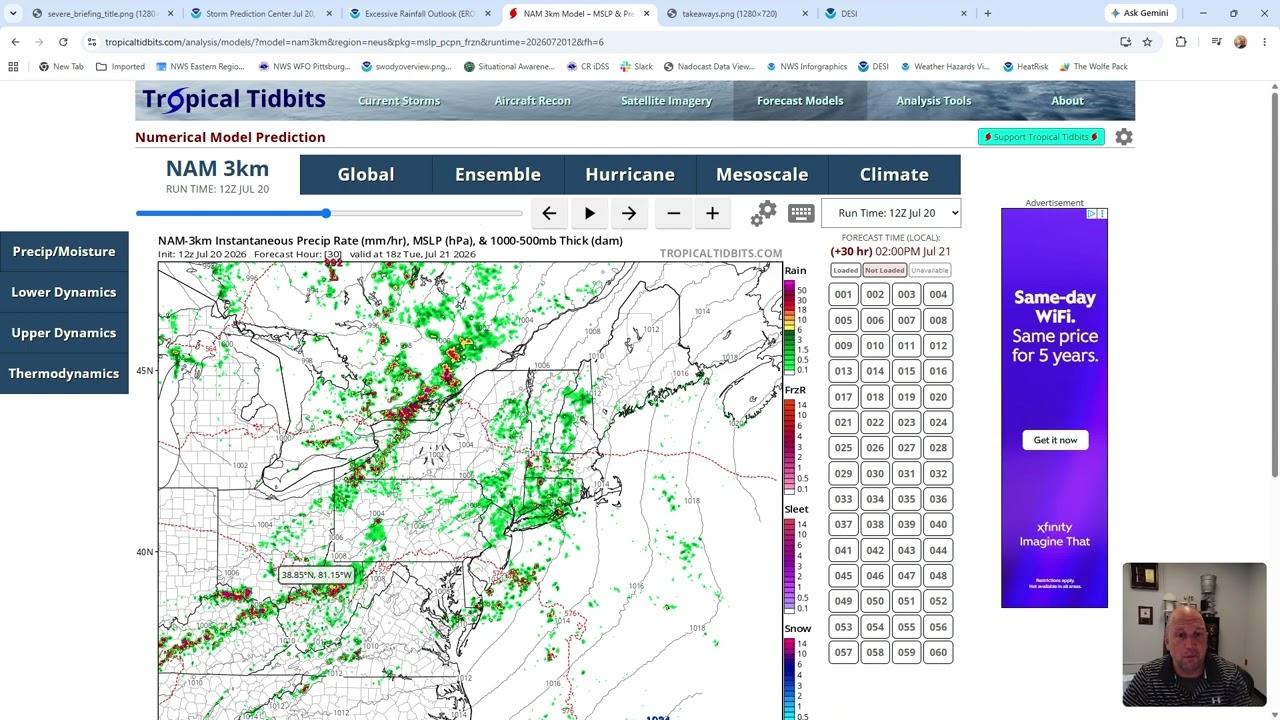Open The Wolfe Pack bookmark

[x=1094, y=66]
